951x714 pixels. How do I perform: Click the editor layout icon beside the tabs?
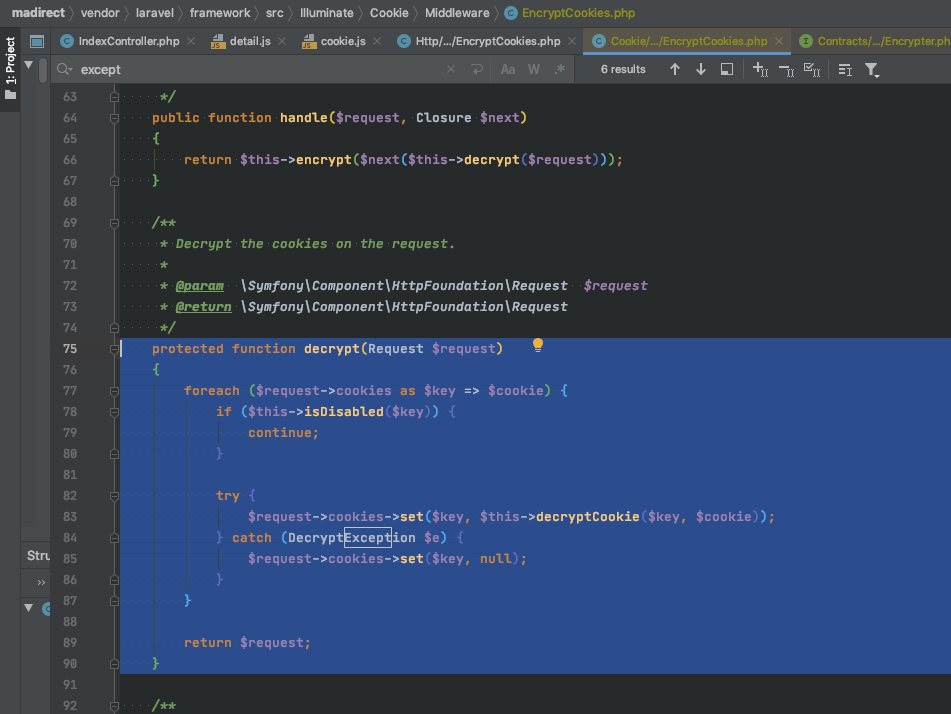pyautogui.click(x=37, y=41)
